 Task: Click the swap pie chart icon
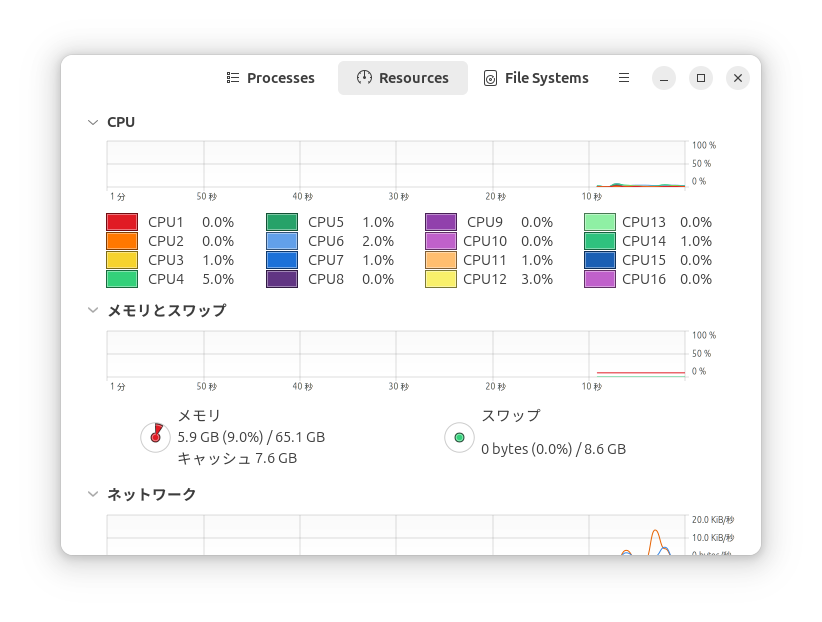(x=459, y=437)
